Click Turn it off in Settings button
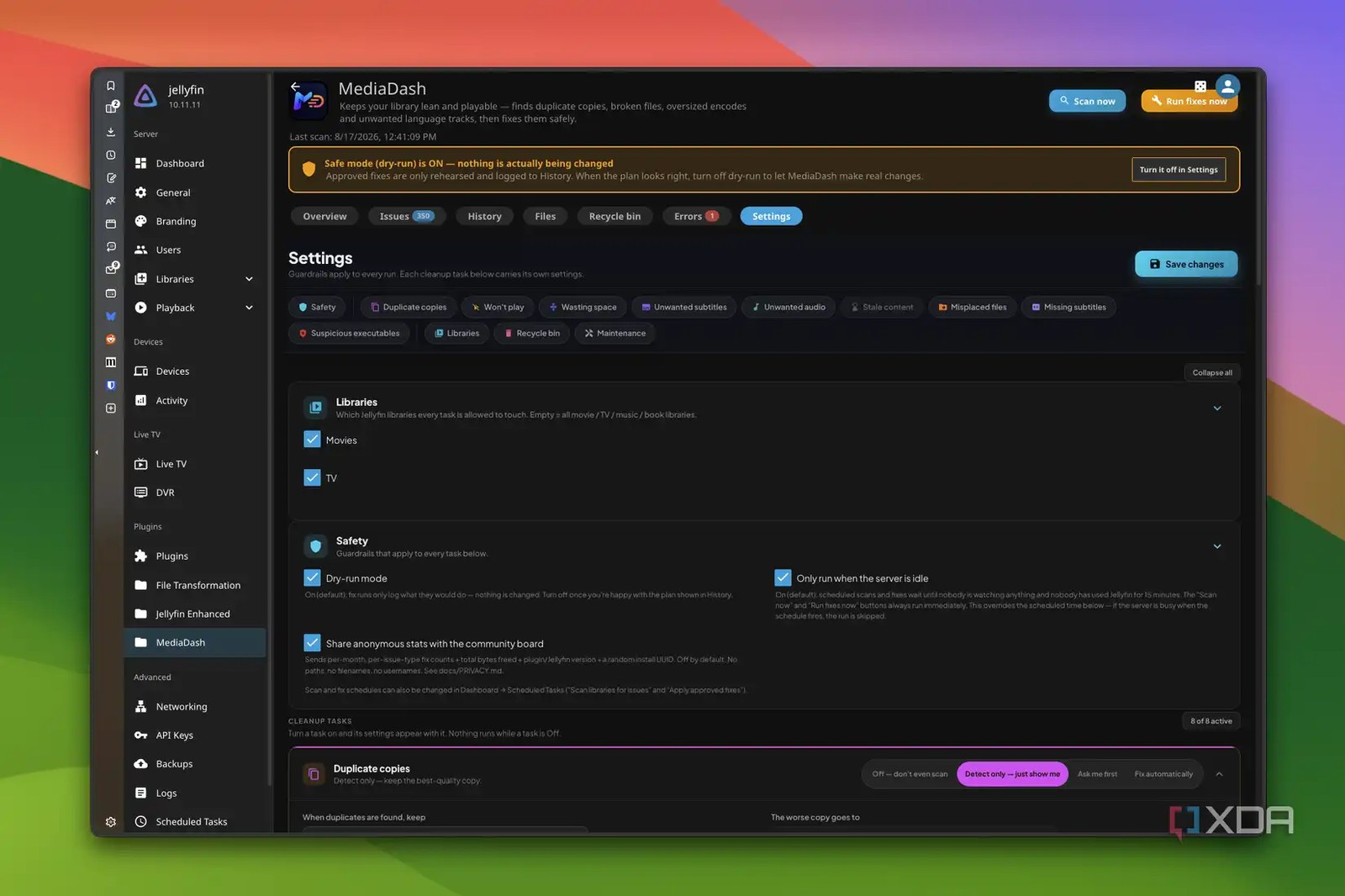The height and width of the screenshot is (896, 1345). click(x=1179, y=170)
